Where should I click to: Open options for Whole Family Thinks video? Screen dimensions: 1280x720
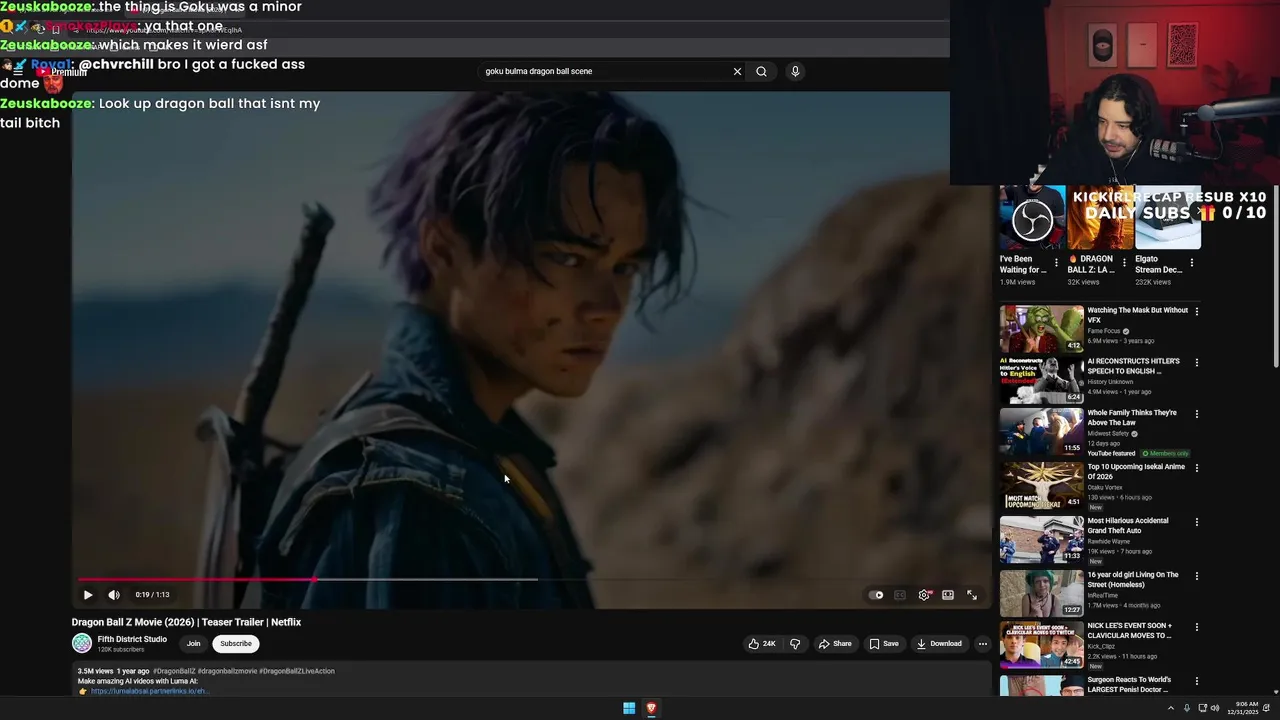(1196, 413)
